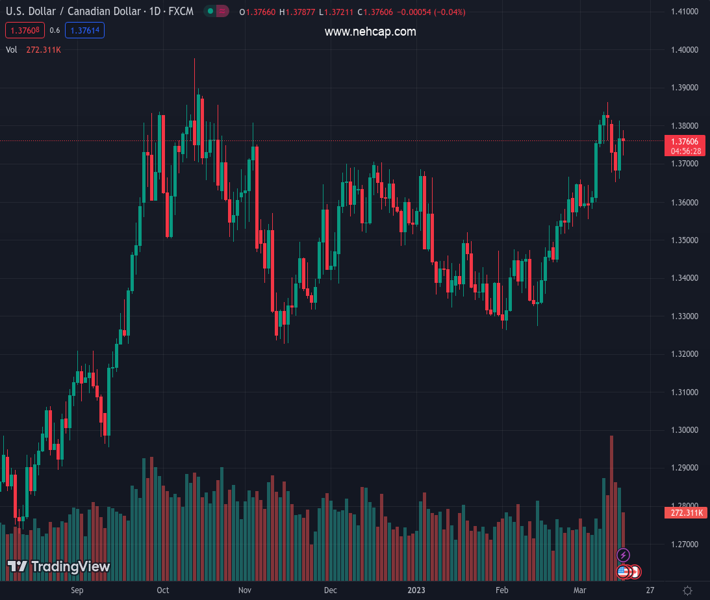Click the 0.6 spread value label
This screenshot has width=710, height=600.
[55, 31]
